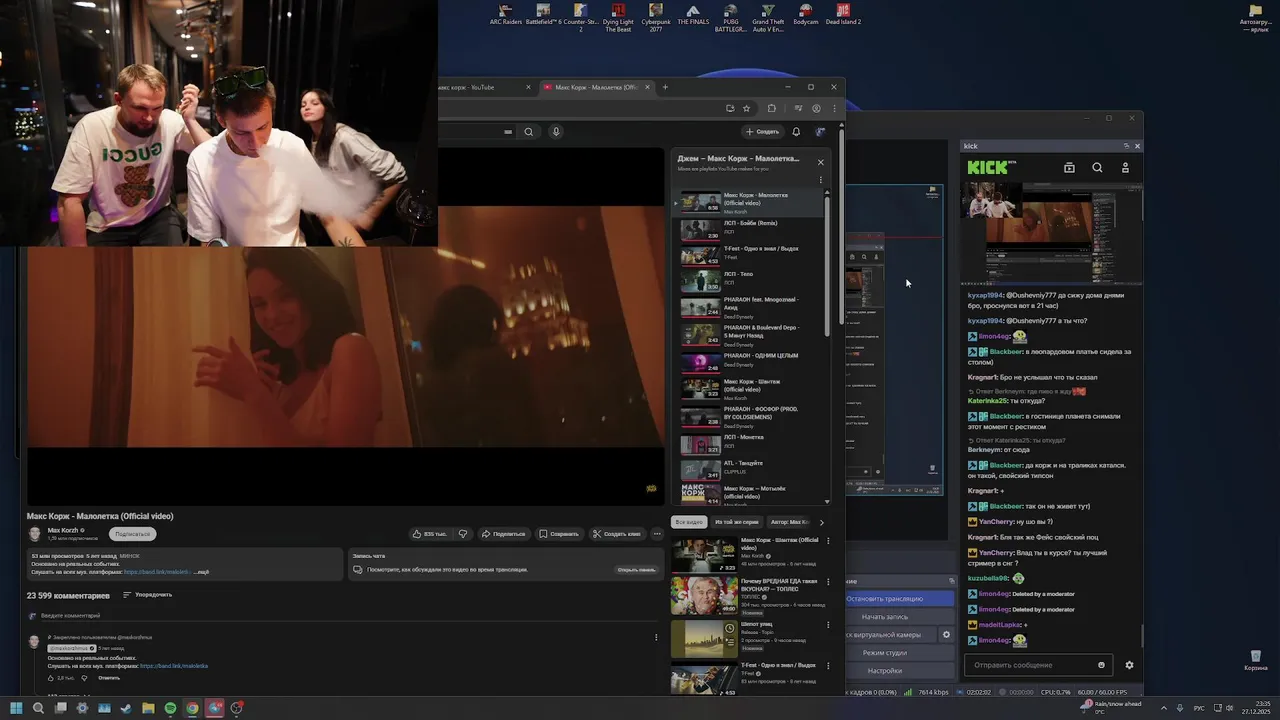Click the YouTube search magnifier icon
The width and height of the screenshot is (1280, 720).
[x=529, y=132]
